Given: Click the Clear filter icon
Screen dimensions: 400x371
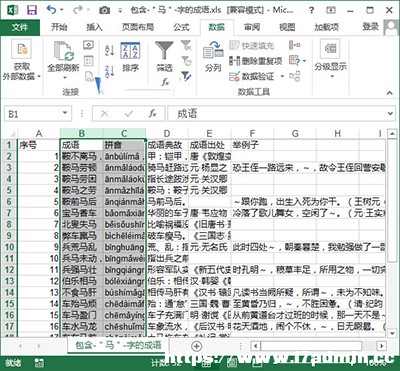Looking at the screenshot, I should 186,45.
